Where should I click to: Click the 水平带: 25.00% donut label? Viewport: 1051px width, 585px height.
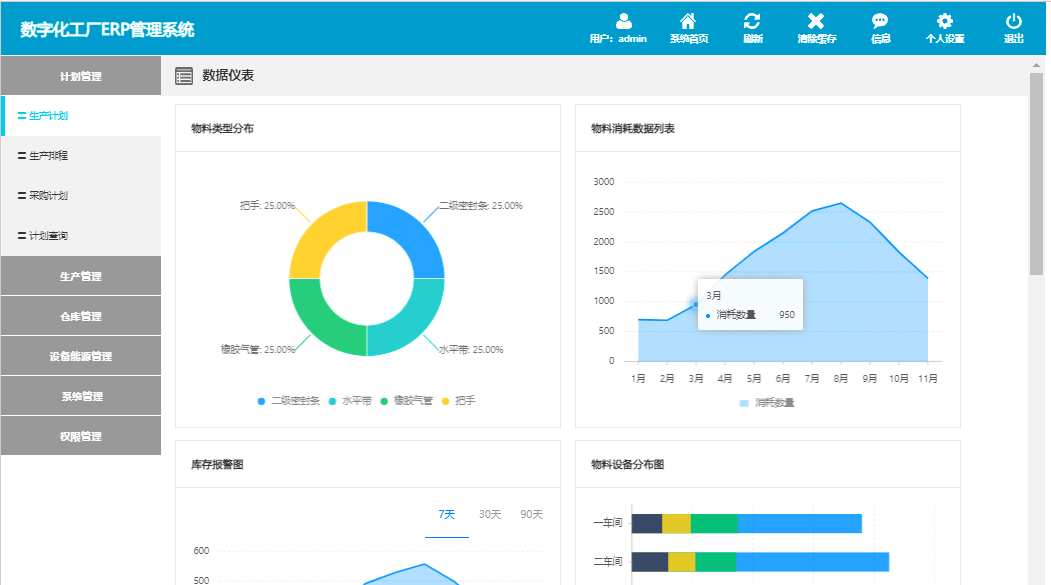click(471, 350)
